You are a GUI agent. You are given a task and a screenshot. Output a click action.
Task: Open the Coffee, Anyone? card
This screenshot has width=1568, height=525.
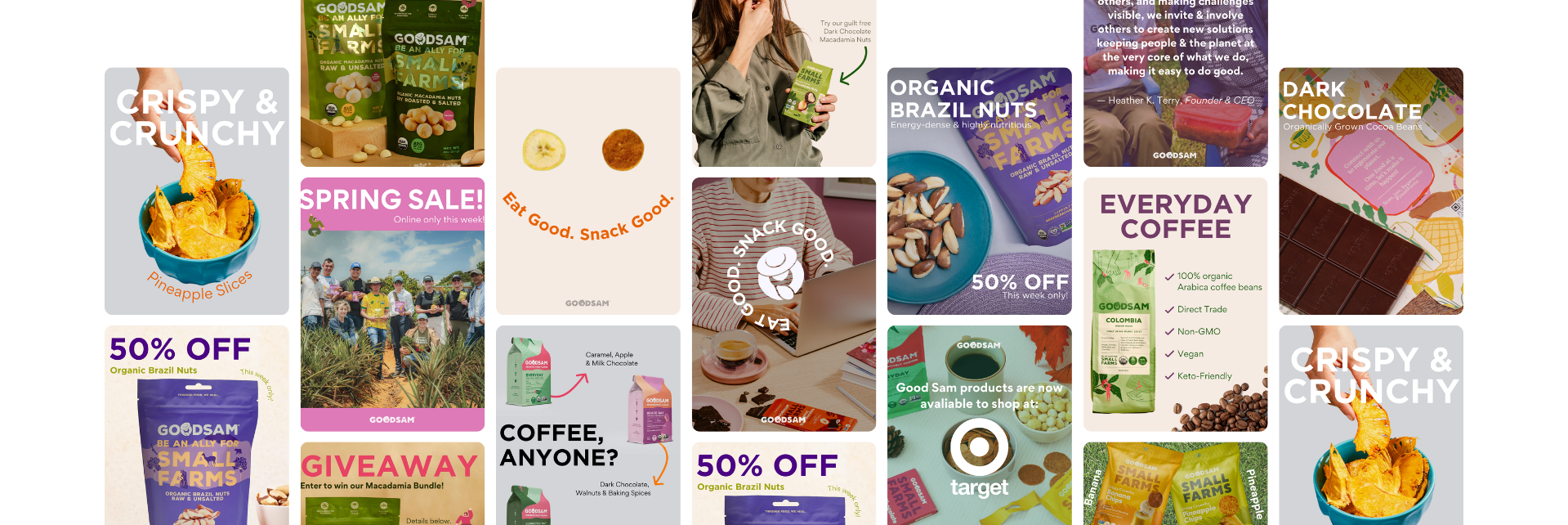(x=588, y=425)
